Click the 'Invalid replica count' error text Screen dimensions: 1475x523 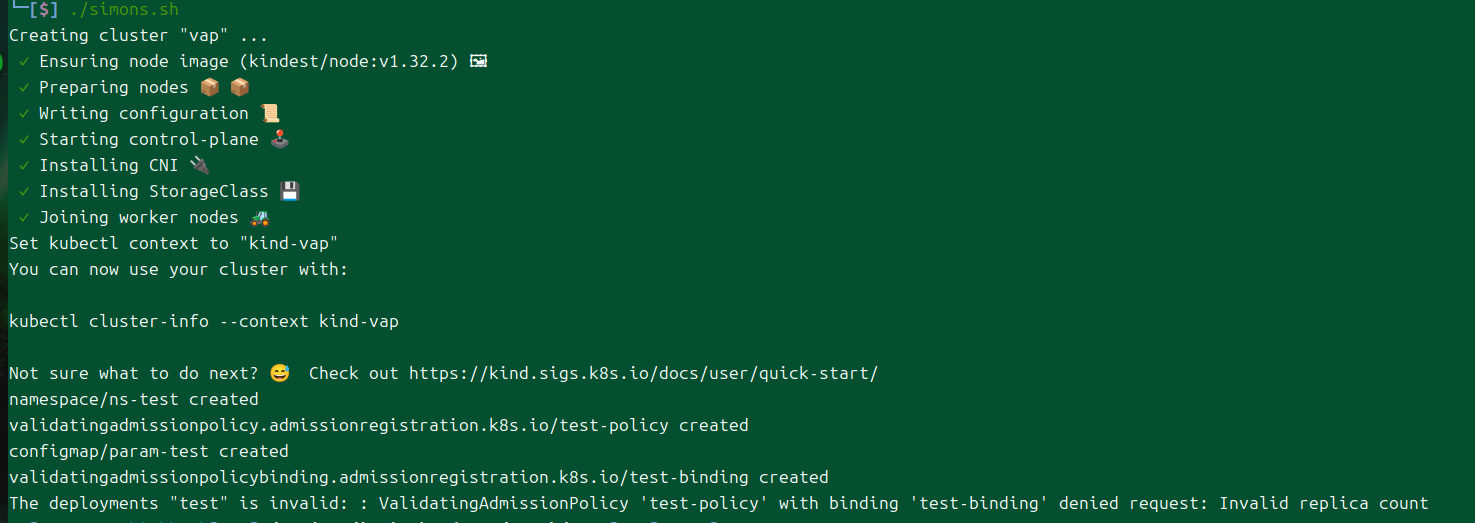(1323, 503)
